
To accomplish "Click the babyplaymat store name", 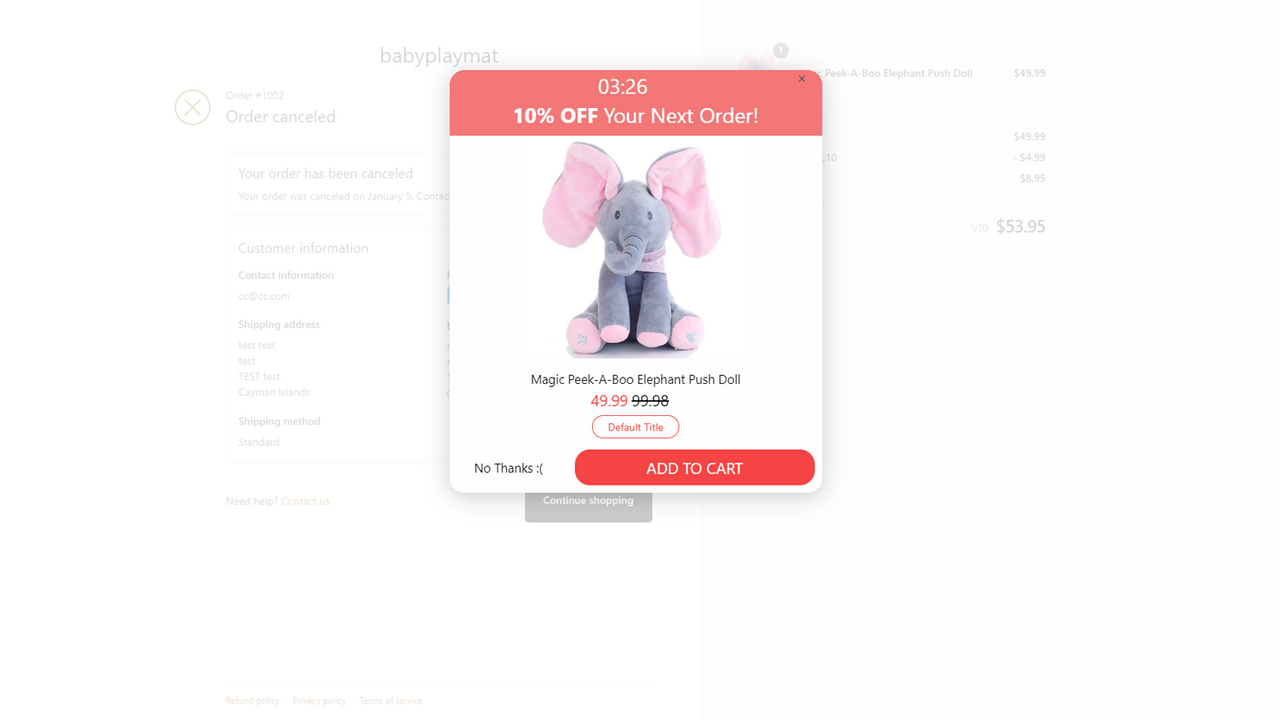I will 438,56.
